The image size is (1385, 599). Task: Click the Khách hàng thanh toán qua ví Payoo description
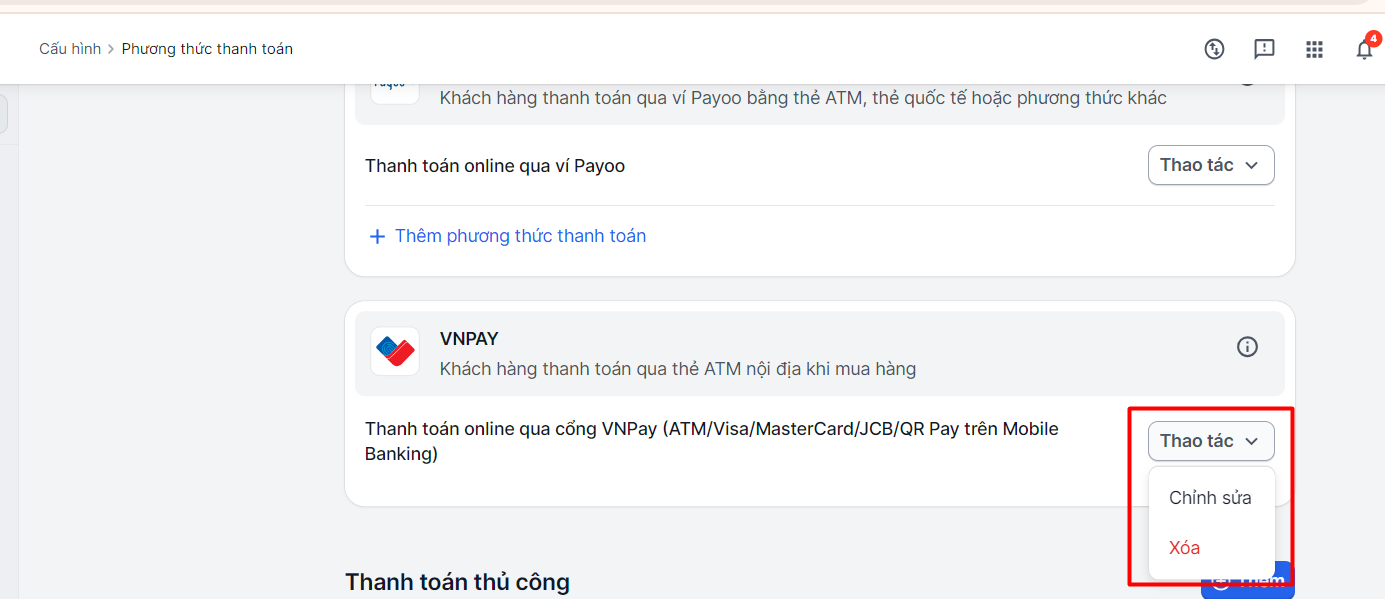pos(803,98)
